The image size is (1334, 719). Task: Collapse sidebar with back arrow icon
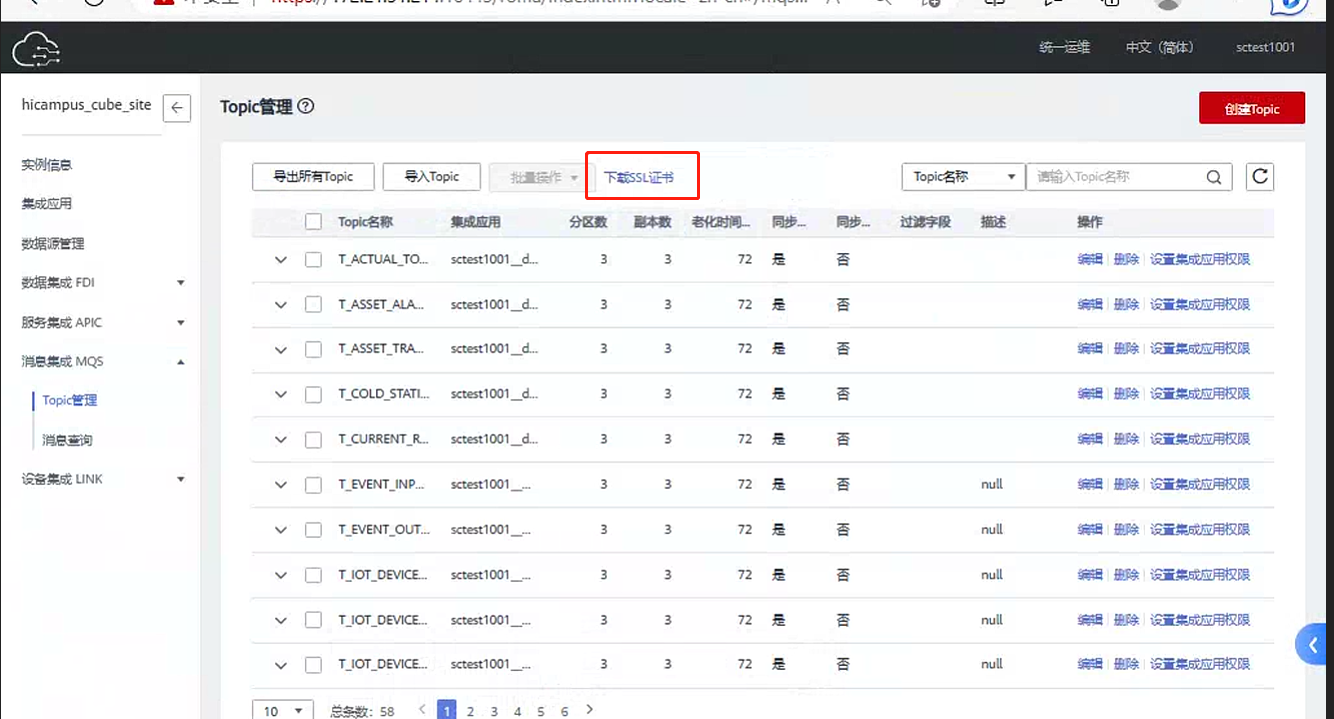click(177, 107)
